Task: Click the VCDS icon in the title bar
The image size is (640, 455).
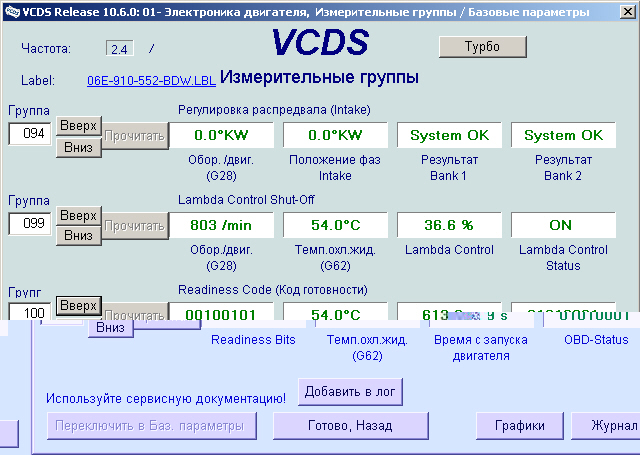Action: tap(12, 12)
